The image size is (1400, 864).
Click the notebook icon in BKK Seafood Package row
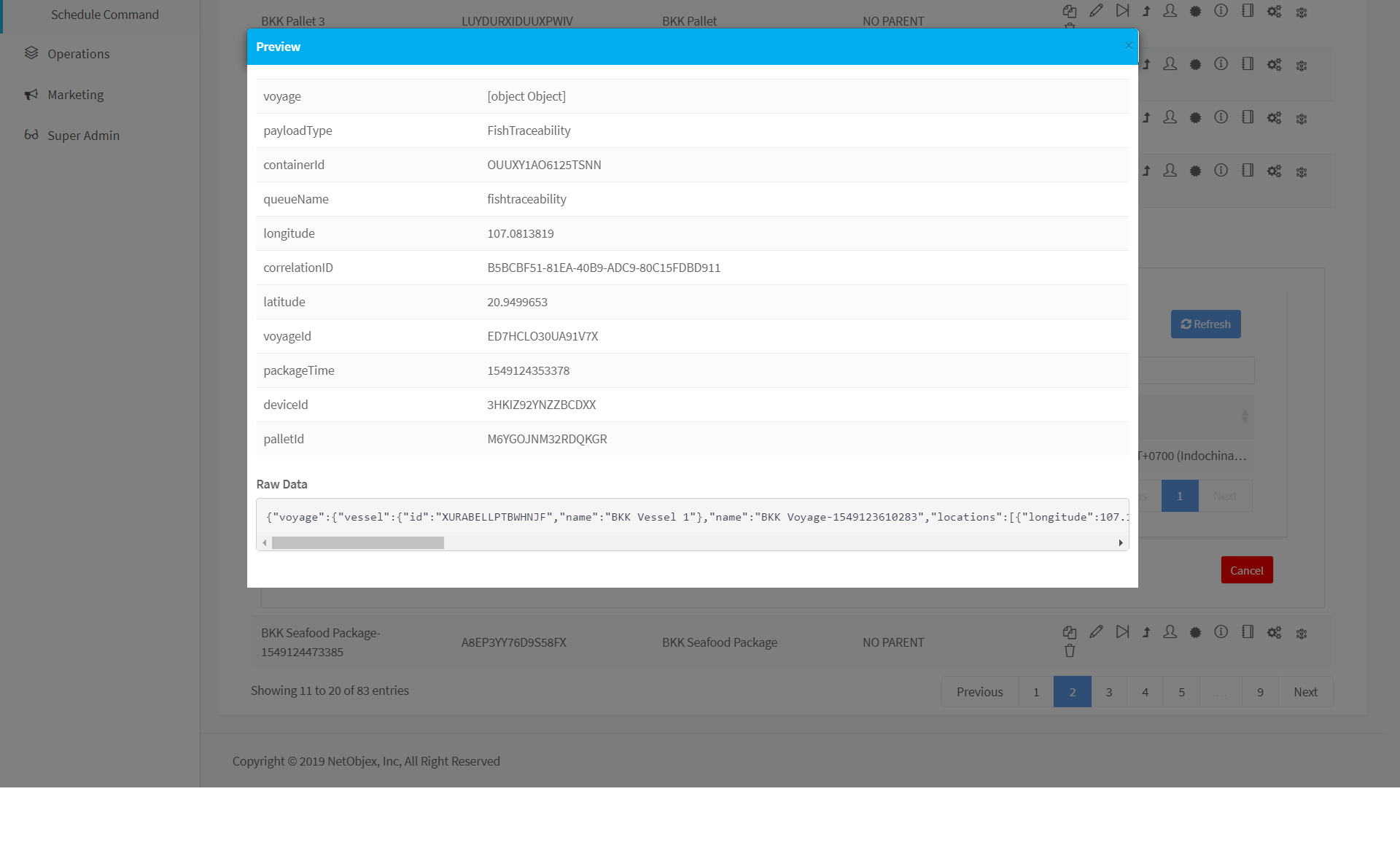click(1248, 632)
